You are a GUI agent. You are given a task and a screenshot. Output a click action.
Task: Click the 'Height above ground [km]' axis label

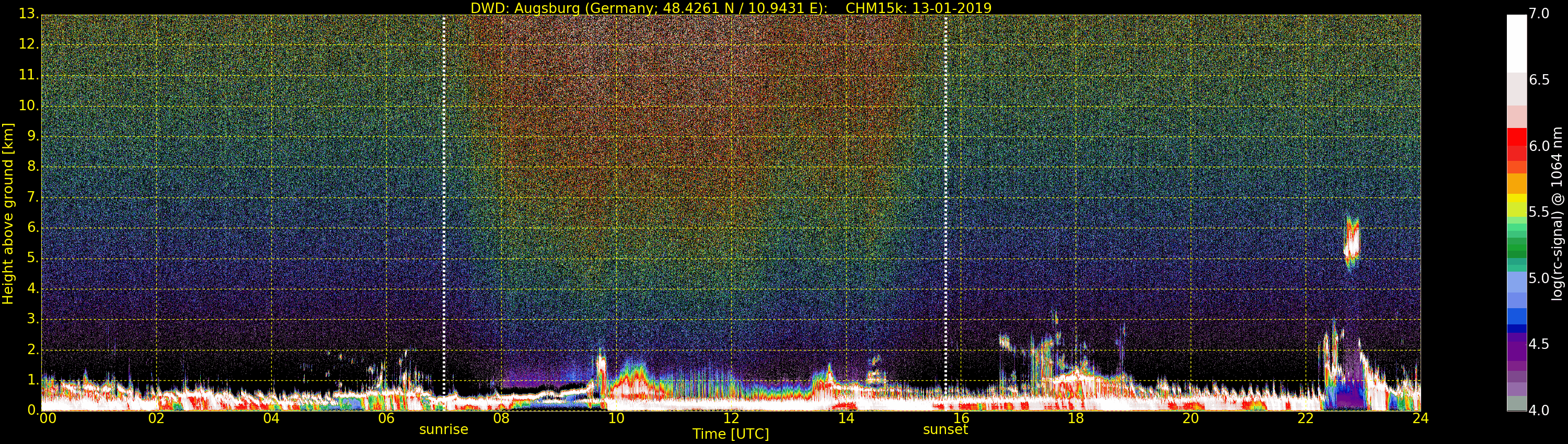click(x=8, y=214)
